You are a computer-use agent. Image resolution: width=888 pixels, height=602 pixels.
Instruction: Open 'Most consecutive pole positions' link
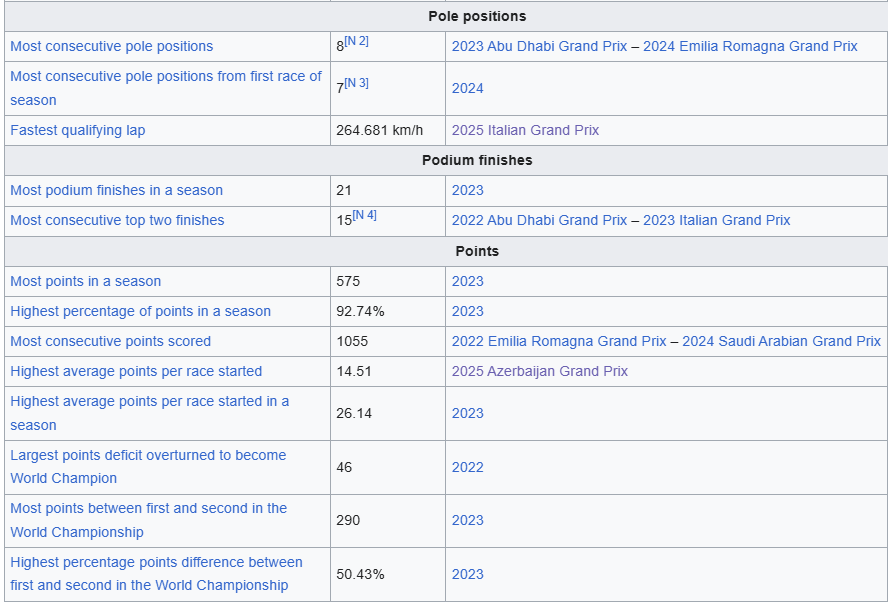(112, 46)
